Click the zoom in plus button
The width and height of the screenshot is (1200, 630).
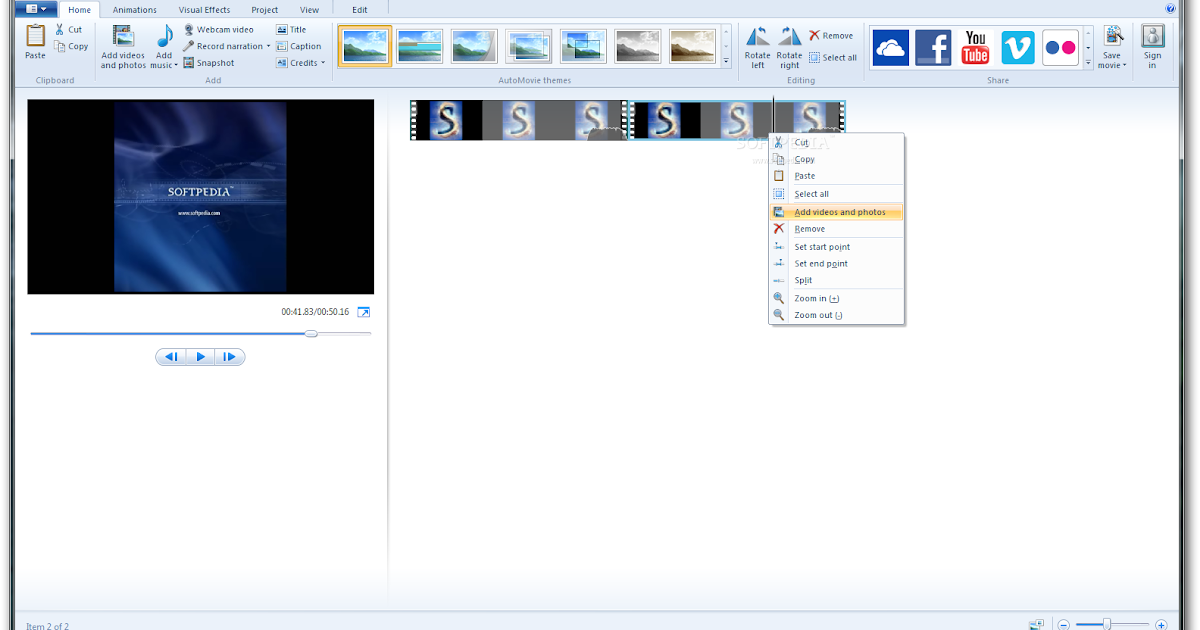tap(1160, 625)
